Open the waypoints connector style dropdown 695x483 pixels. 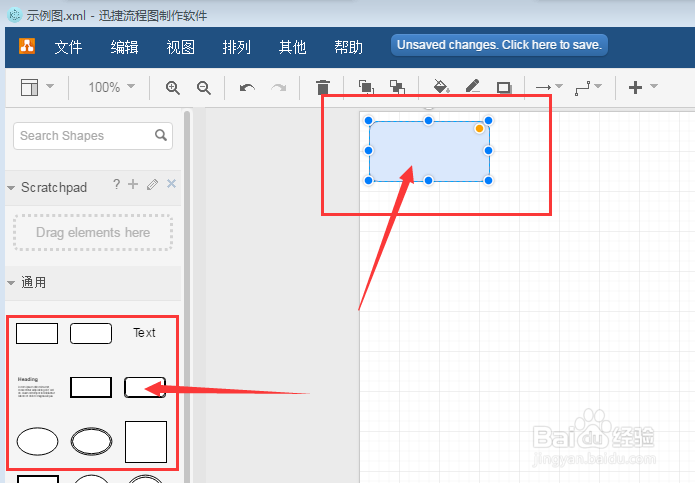point(588,87)
